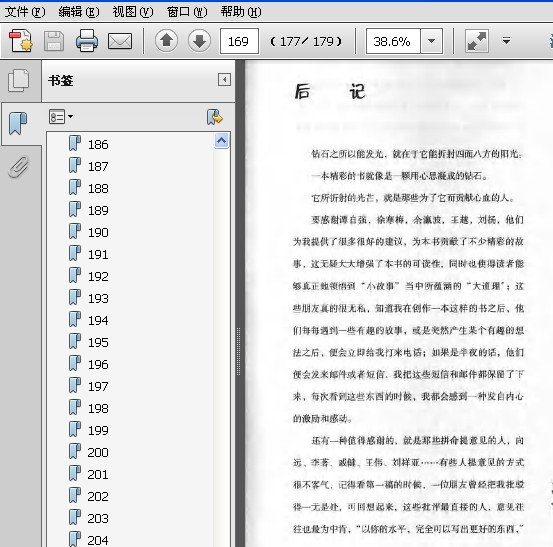553x547 pixels.
Task: Select bookmark 201
Action: (x=98, y=474)
